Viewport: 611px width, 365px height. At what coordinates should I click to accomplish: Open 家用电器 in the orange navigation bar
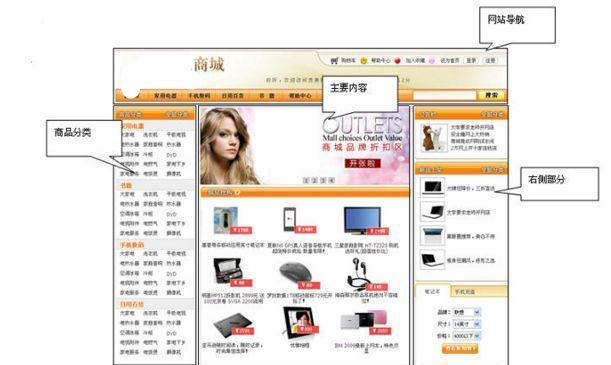[x=165, y=95]
